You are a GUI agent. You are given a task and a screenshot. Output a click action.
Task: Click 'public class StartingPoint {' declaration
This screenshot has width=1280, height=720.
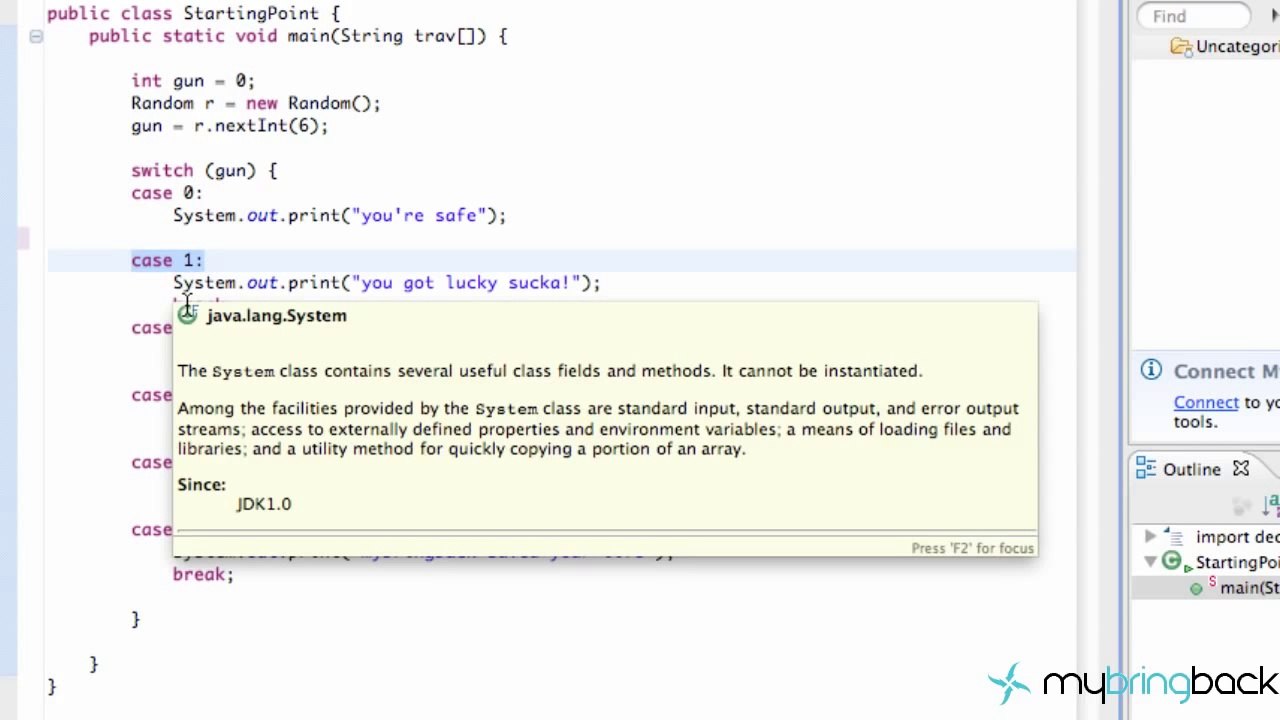pyautogui.click(x=193, y=14)
